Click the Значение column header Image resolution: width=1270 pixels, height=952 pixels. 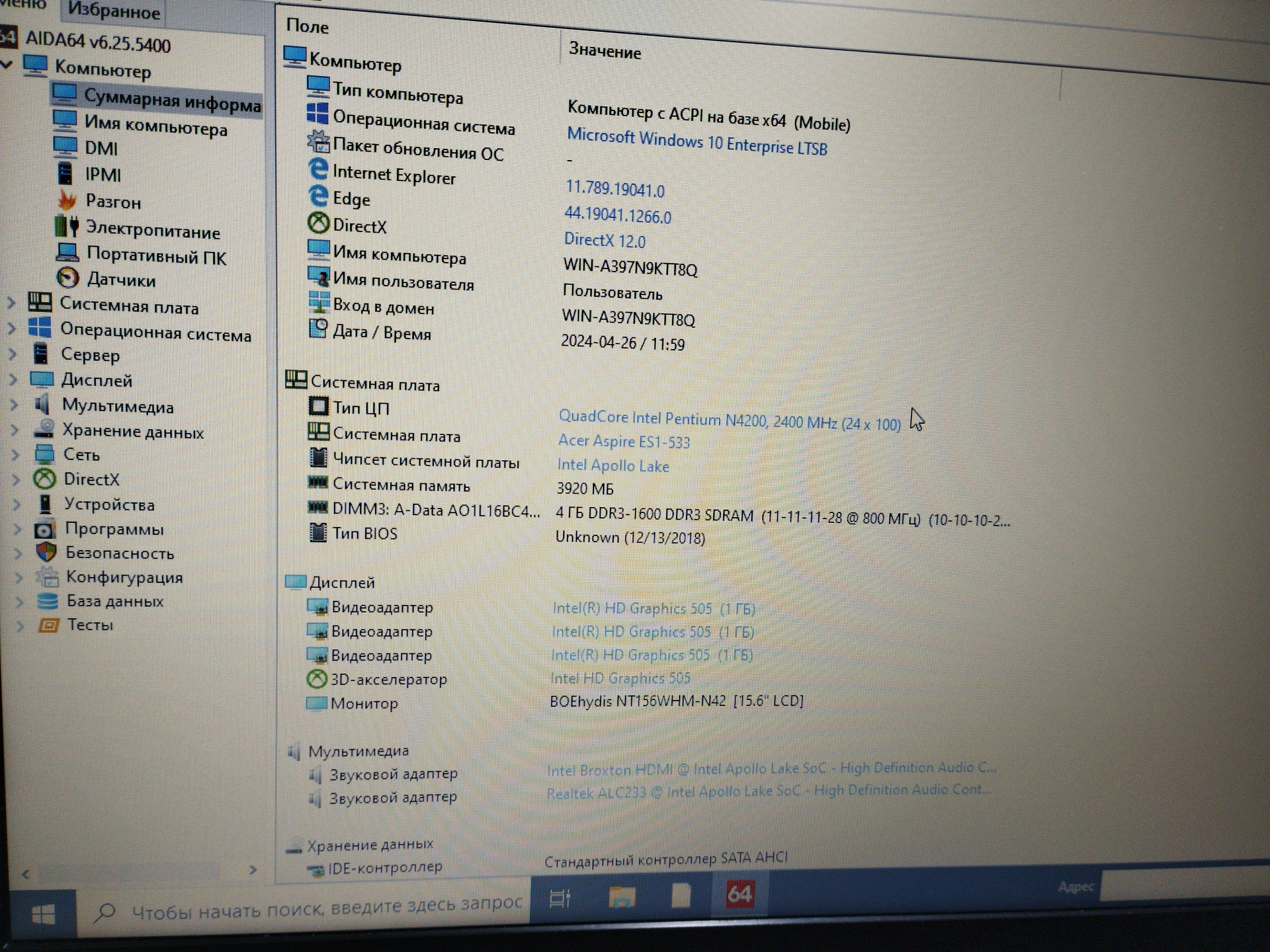click(x=605, y=51)
